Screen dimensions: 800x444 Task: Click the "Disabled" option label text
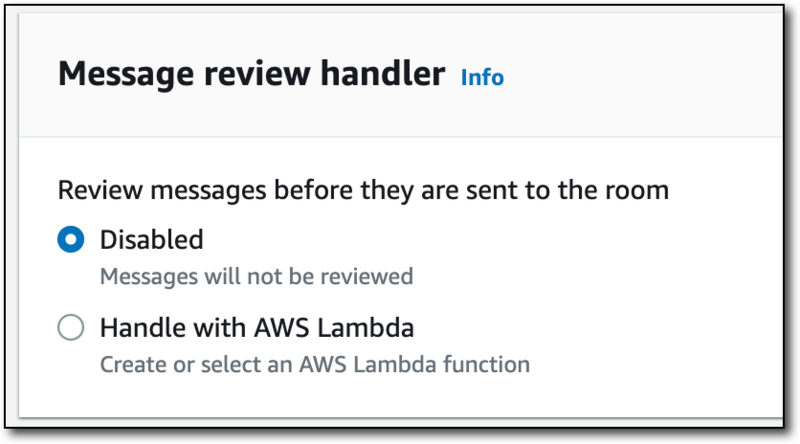pyautogui.click(x=151, y=240)
